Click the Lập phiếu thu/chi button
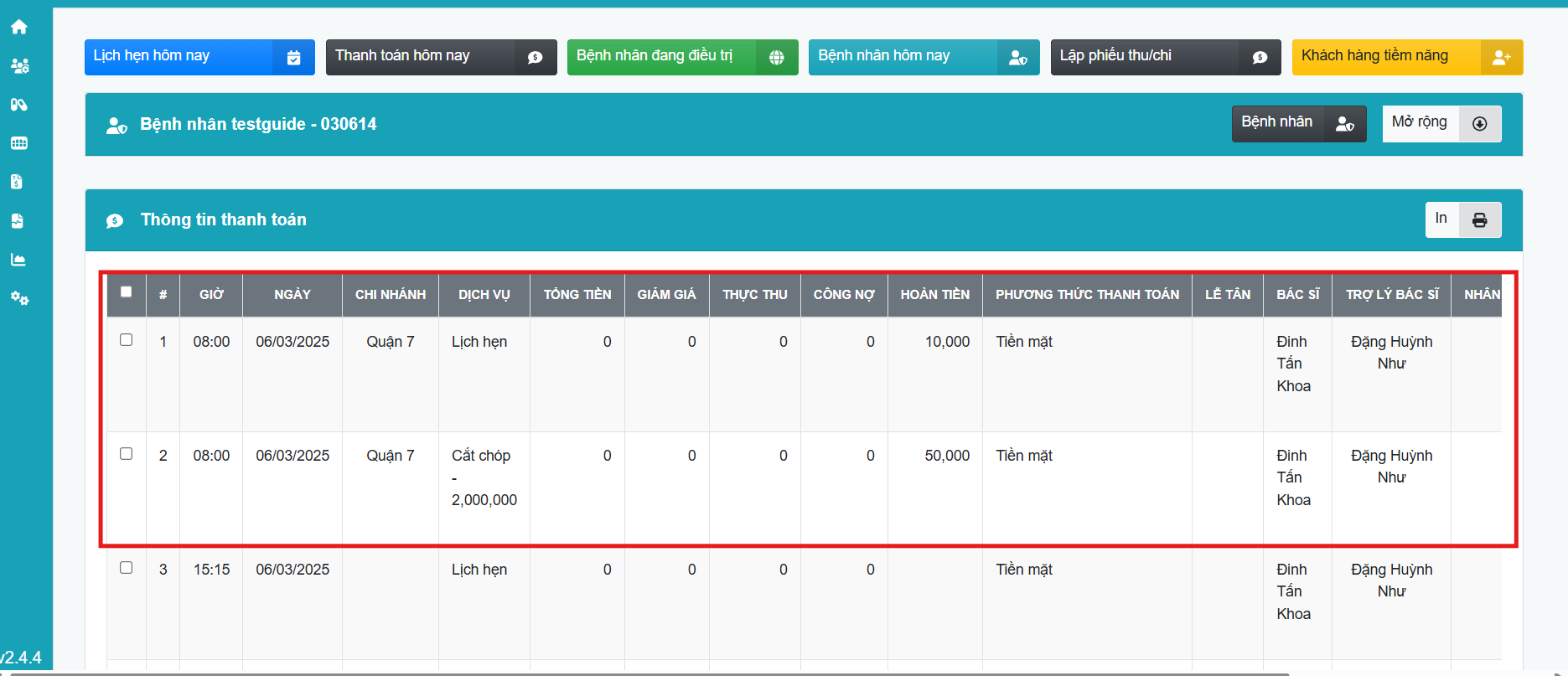 (x=1165, y=57)
